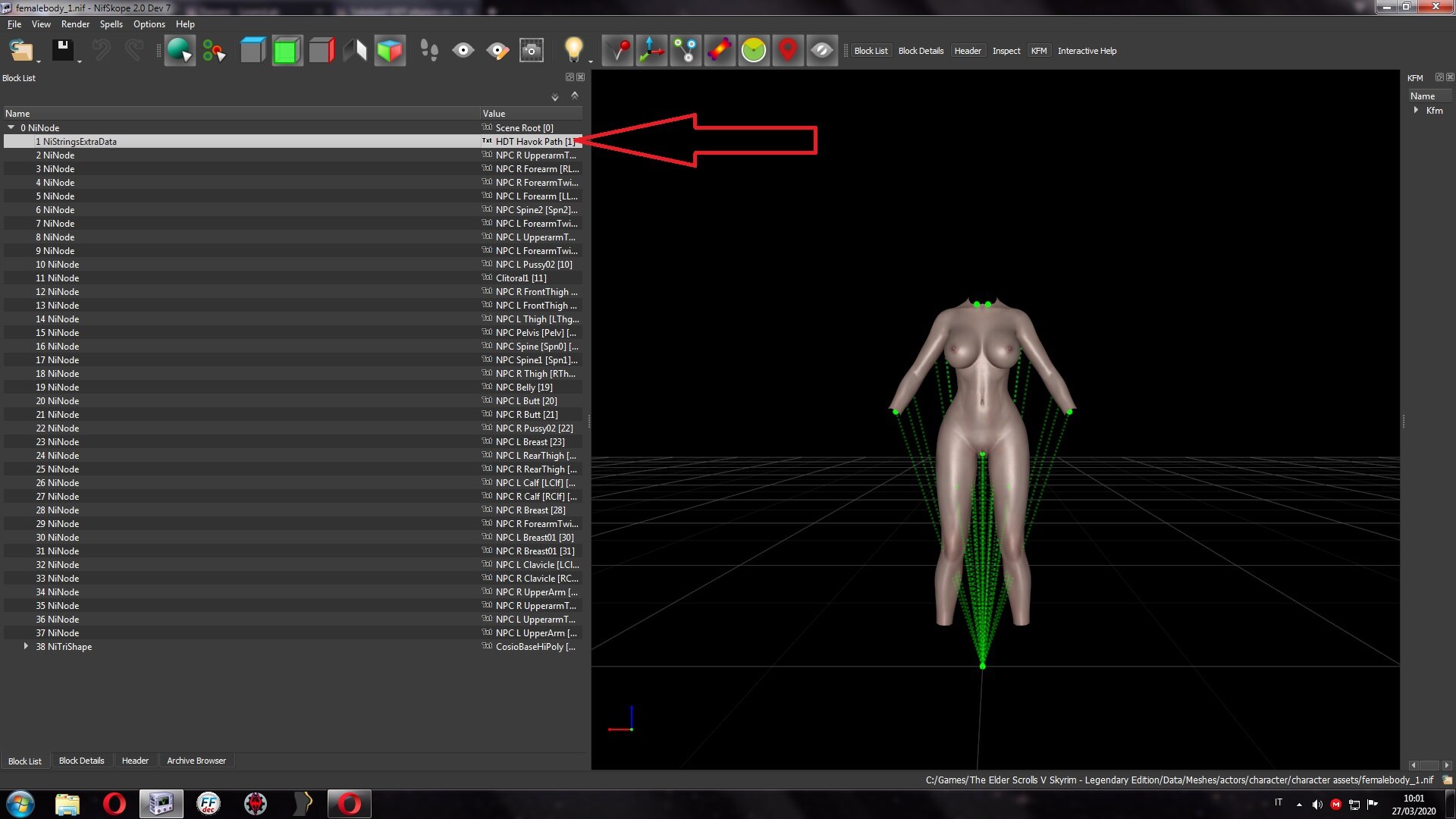
Task: Click the Inspect toolbar button
Action: coord(1006,51)
